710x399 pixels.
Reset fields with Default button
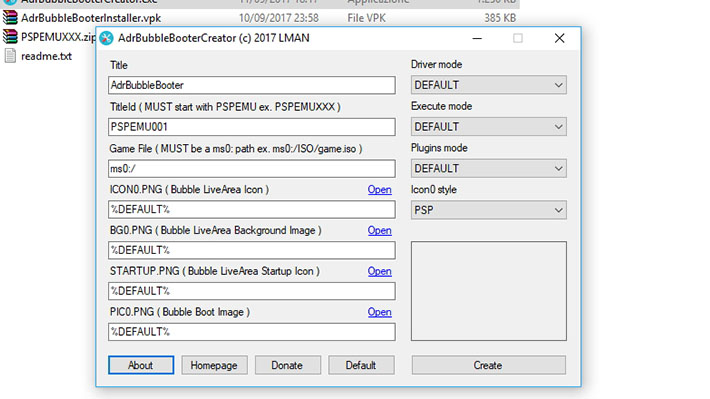click(x=361, y=365)
